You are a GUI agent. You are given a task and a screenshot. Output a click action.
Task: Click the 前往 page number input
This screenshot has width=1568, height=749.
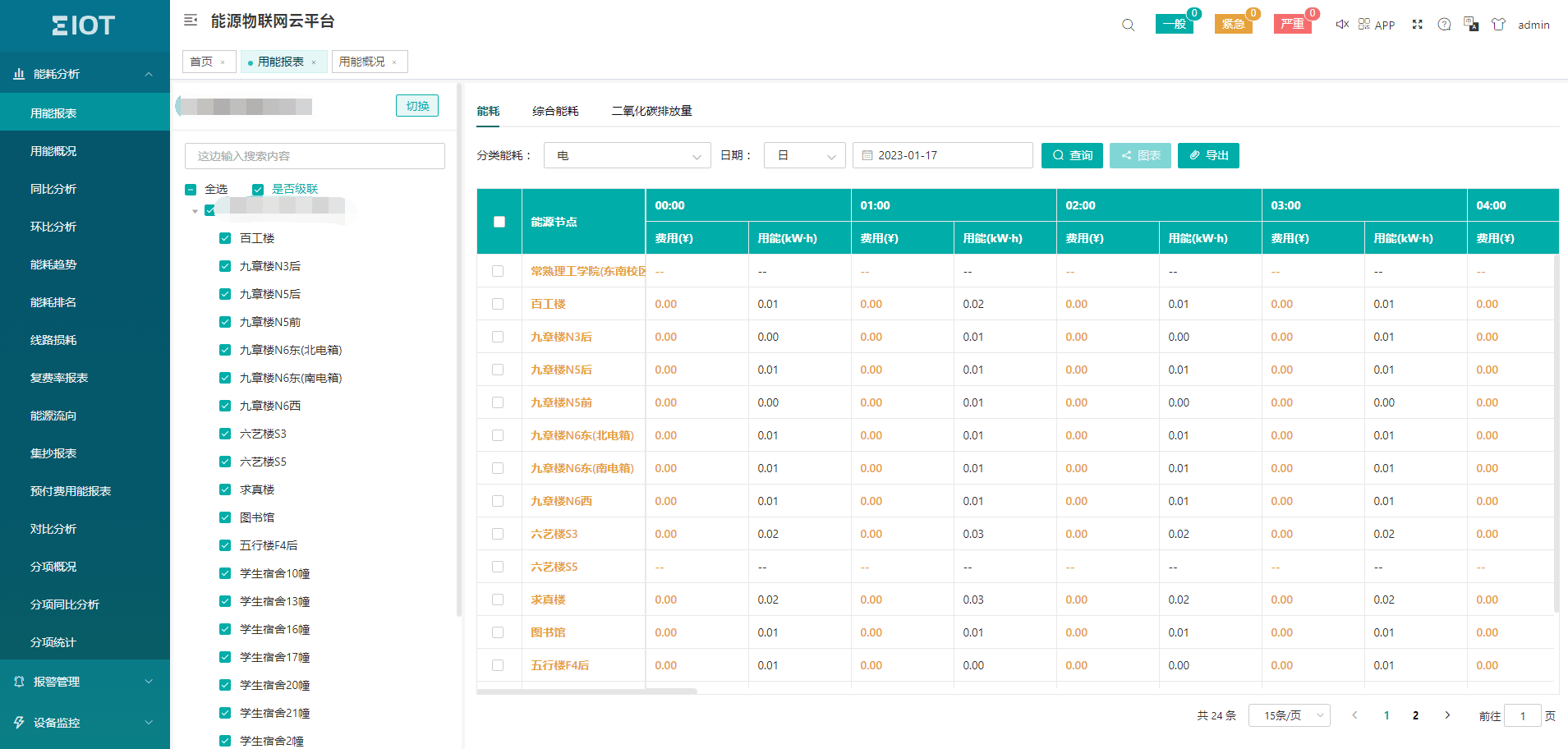1523,715
